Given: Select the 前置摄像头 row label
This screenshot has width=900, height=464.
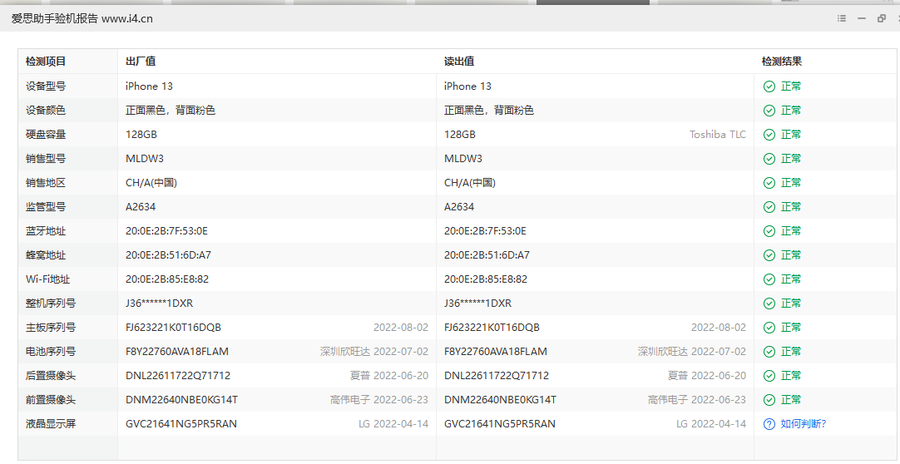Looking at the screenshot, I should pyautogui.click(x=51, y=400).
